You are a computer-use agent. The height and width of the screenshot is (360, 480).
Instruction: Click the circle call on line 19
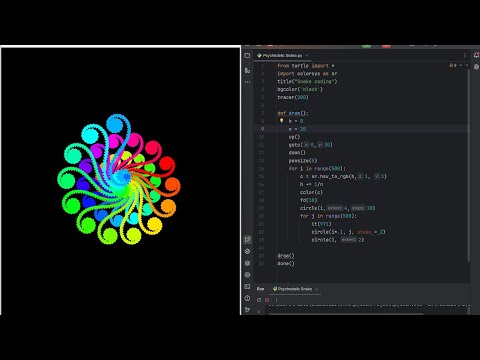[337, 208]
